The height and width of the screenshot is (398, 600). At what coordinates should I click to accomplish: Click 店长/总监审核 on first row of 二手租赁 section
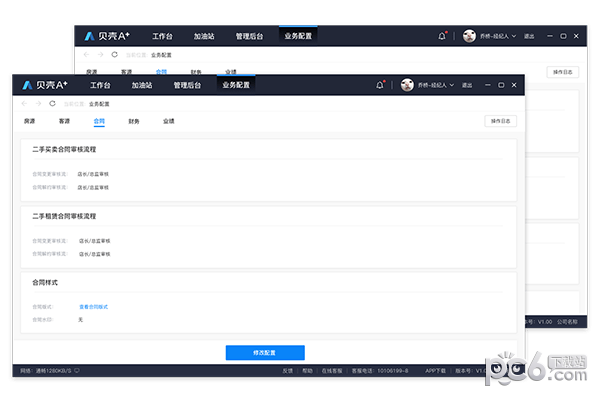pos(95,241)
